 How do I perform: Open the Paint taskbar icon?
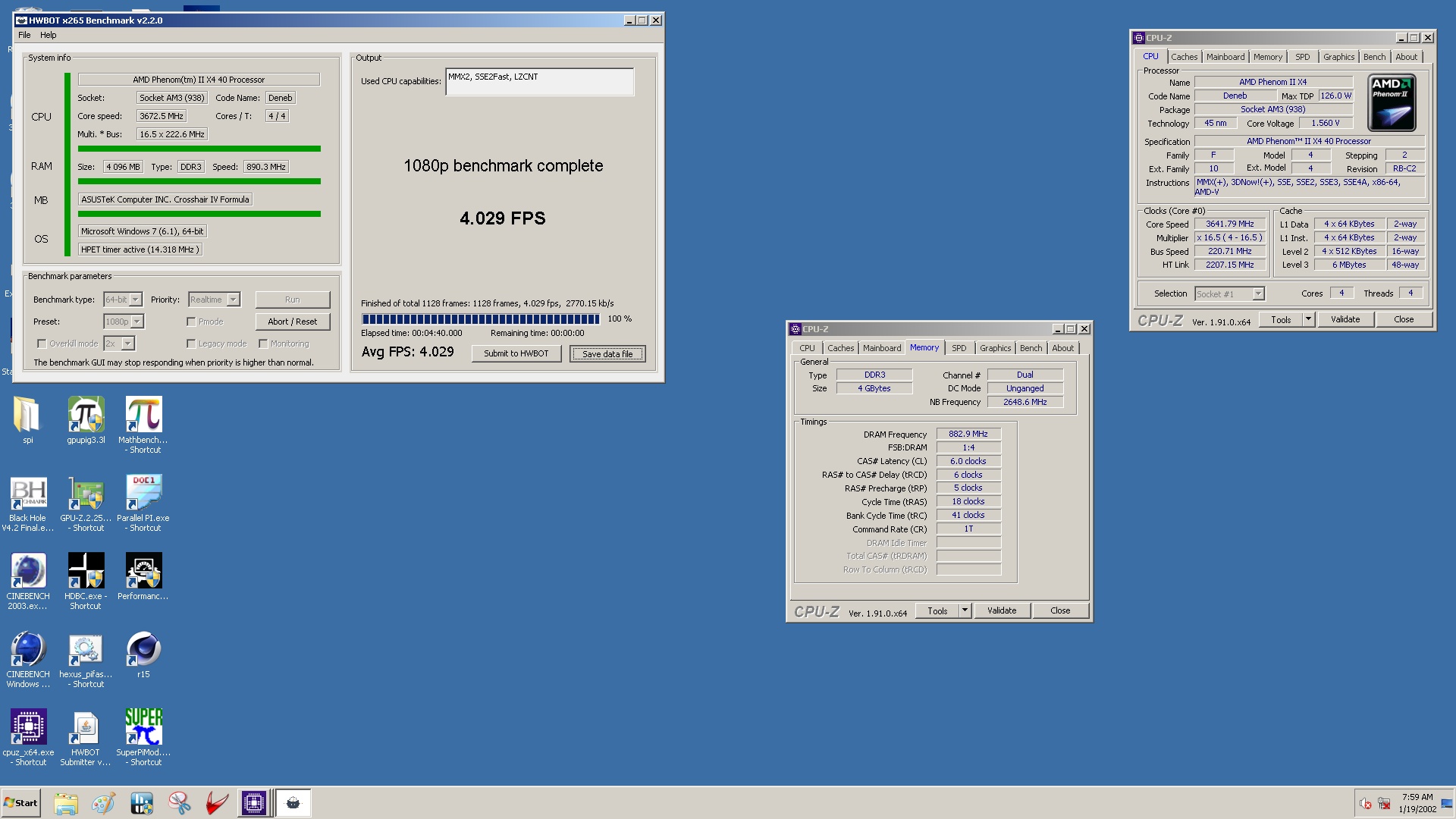tap(103, 803)
